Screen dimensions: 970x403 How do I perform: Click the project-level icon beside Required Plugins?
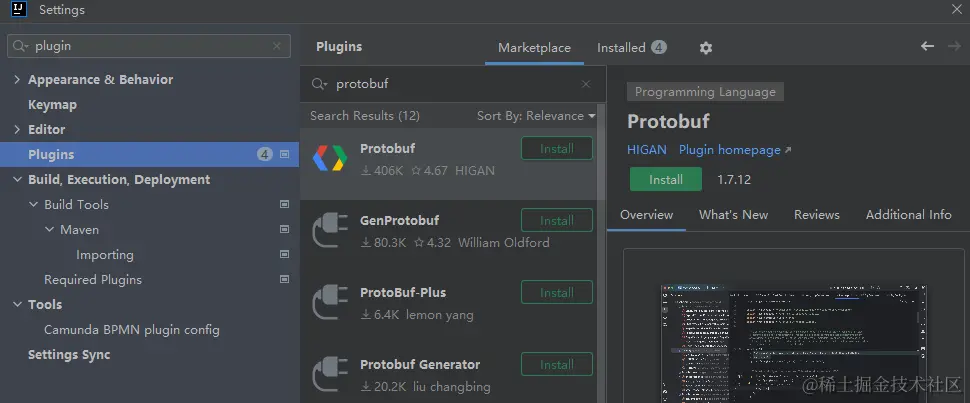285,279
